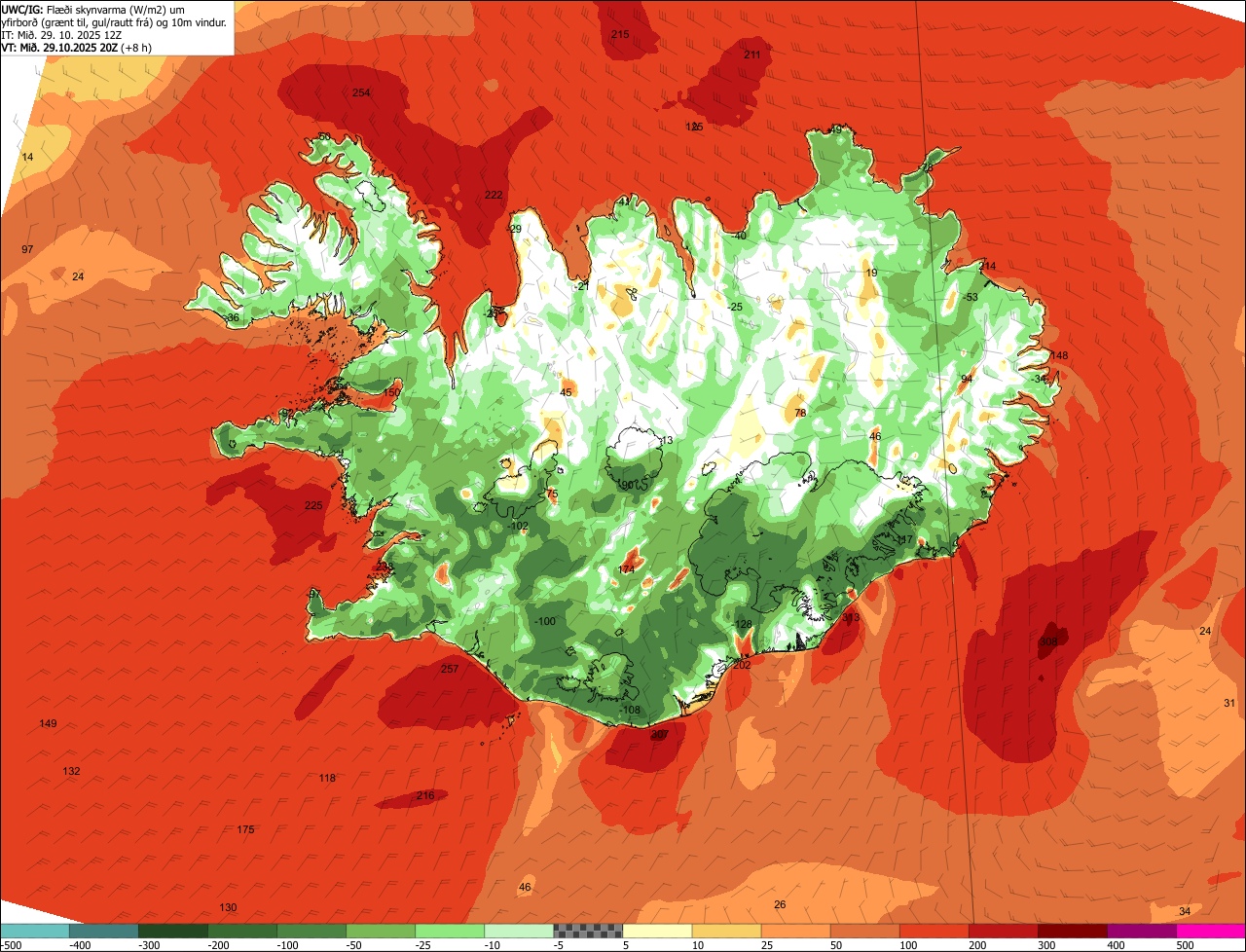Click the map value 216
This screenshot has height=952, width=1246.
click(425, 796)
